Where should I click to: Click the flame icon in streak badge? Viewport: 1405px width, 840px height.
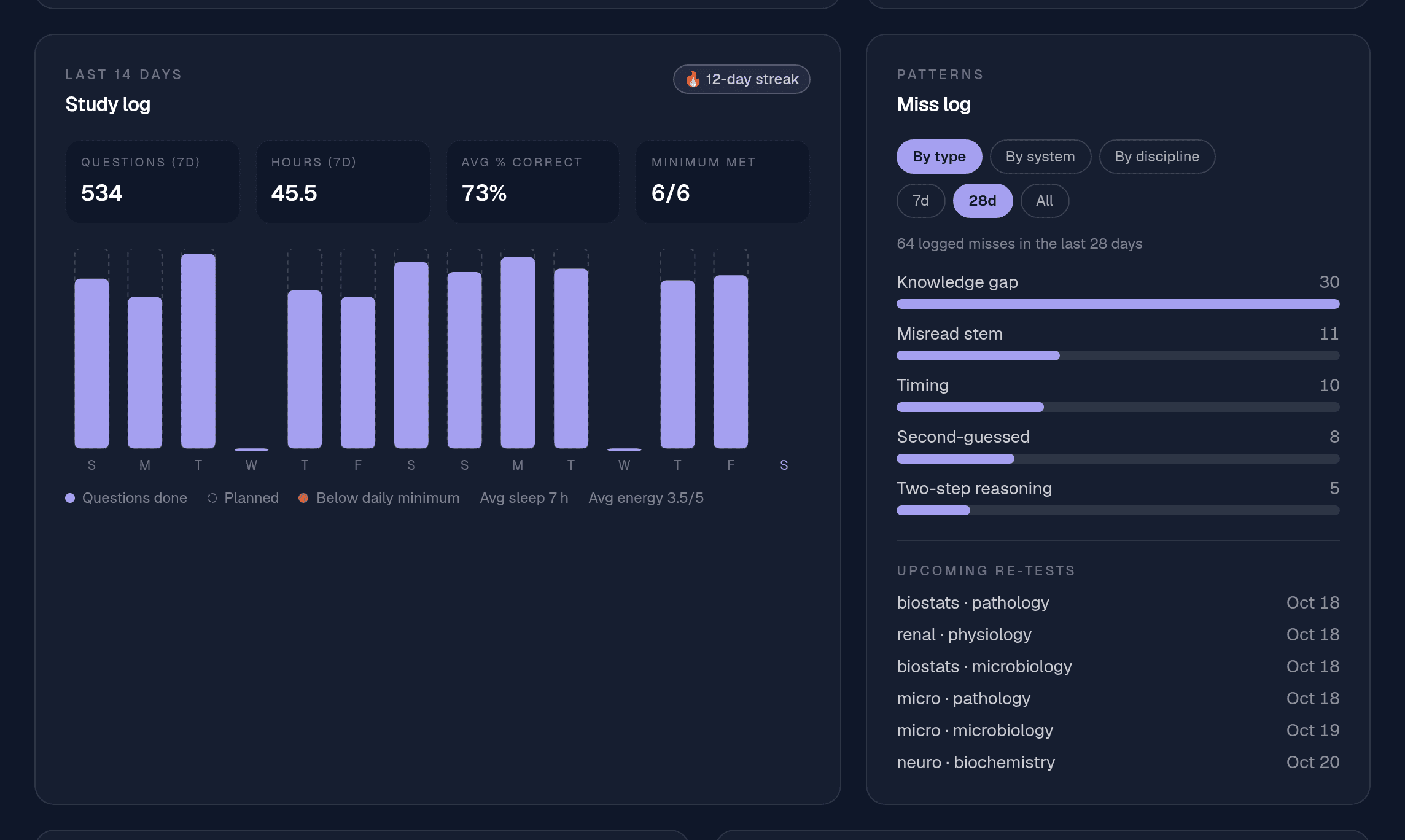coord(693,79)
